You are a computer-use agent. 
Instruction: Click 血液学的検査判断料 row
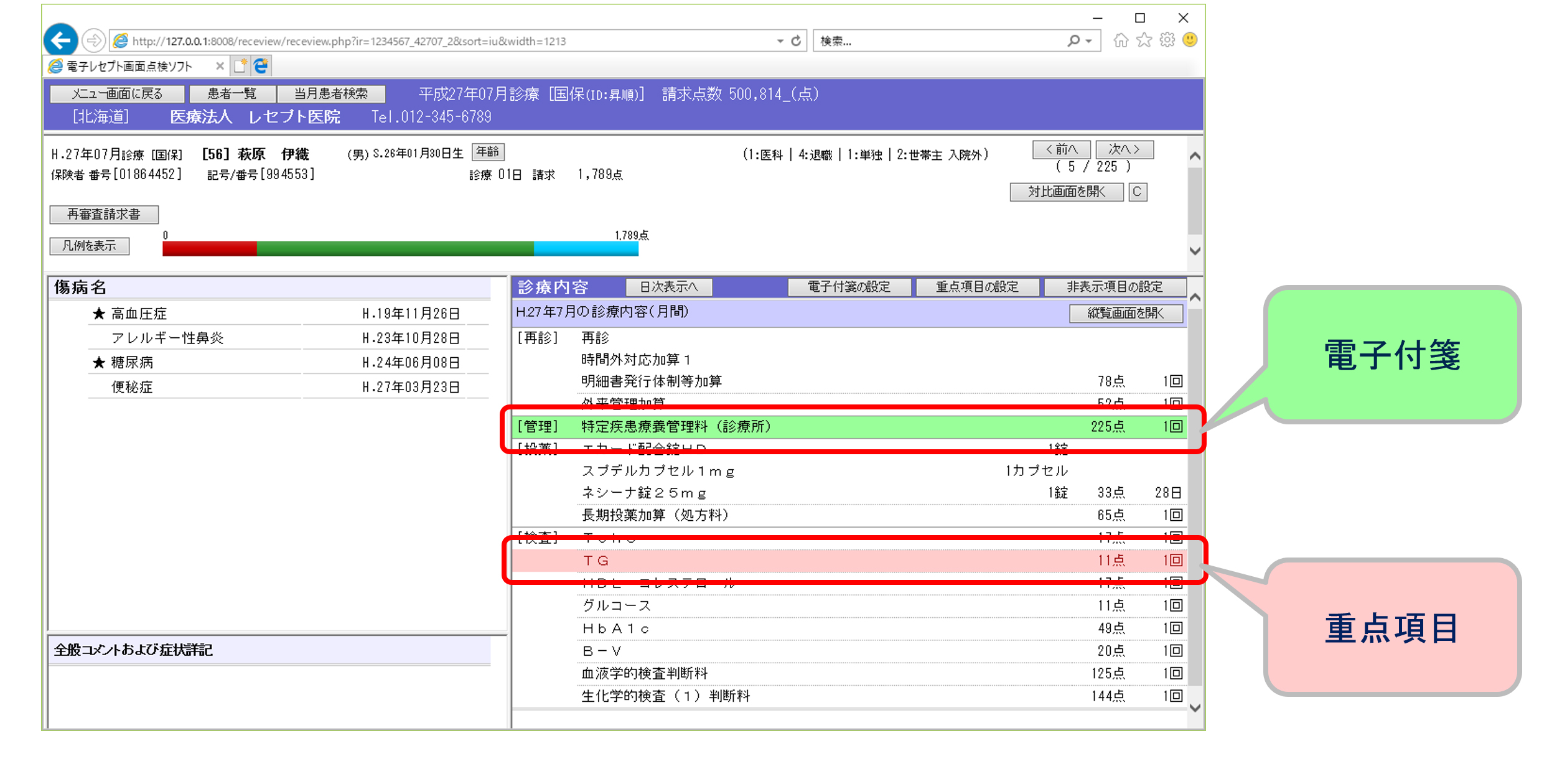coord(882,673)
